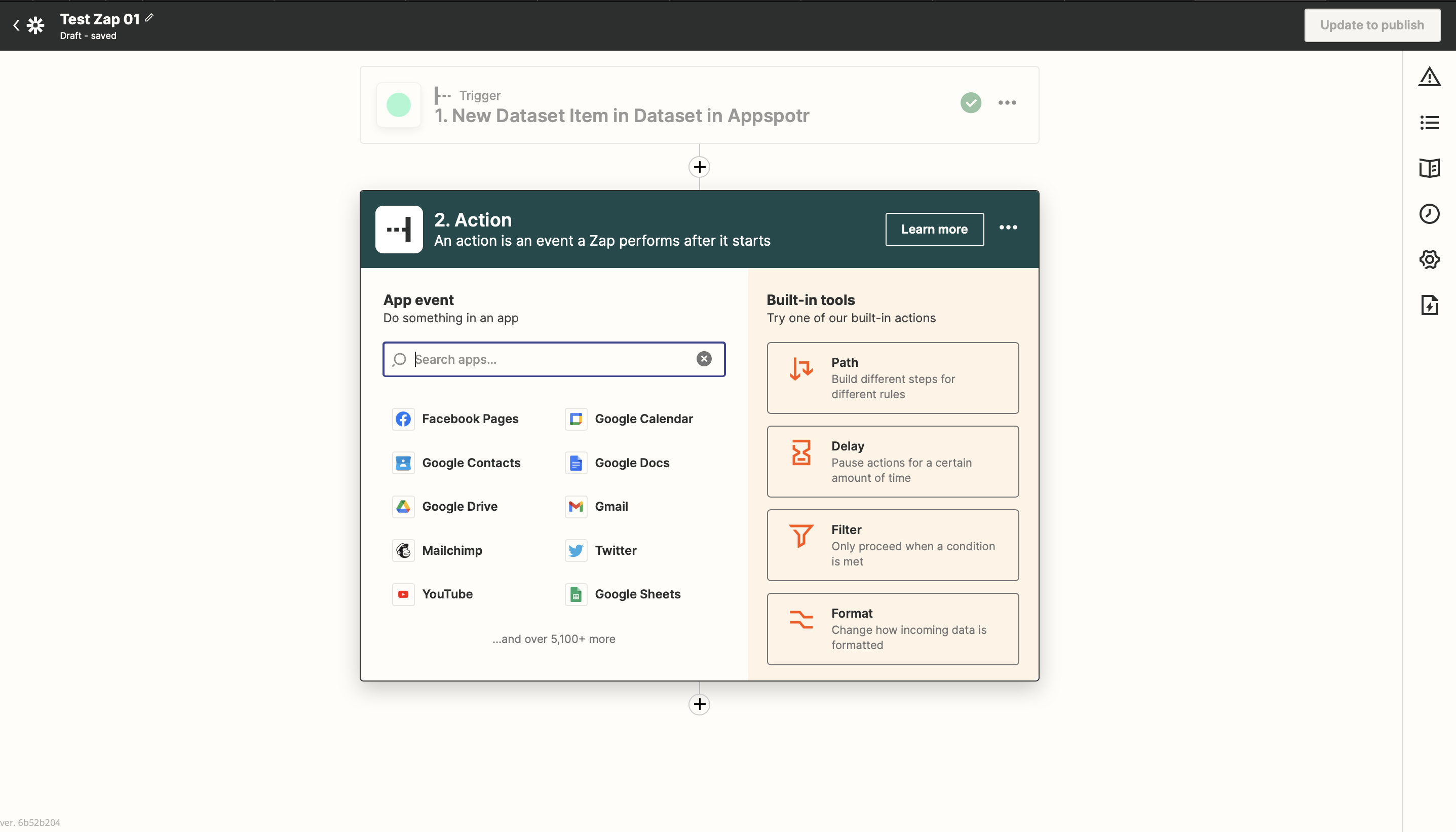Open the version history clock icon

coord(1429,214)
